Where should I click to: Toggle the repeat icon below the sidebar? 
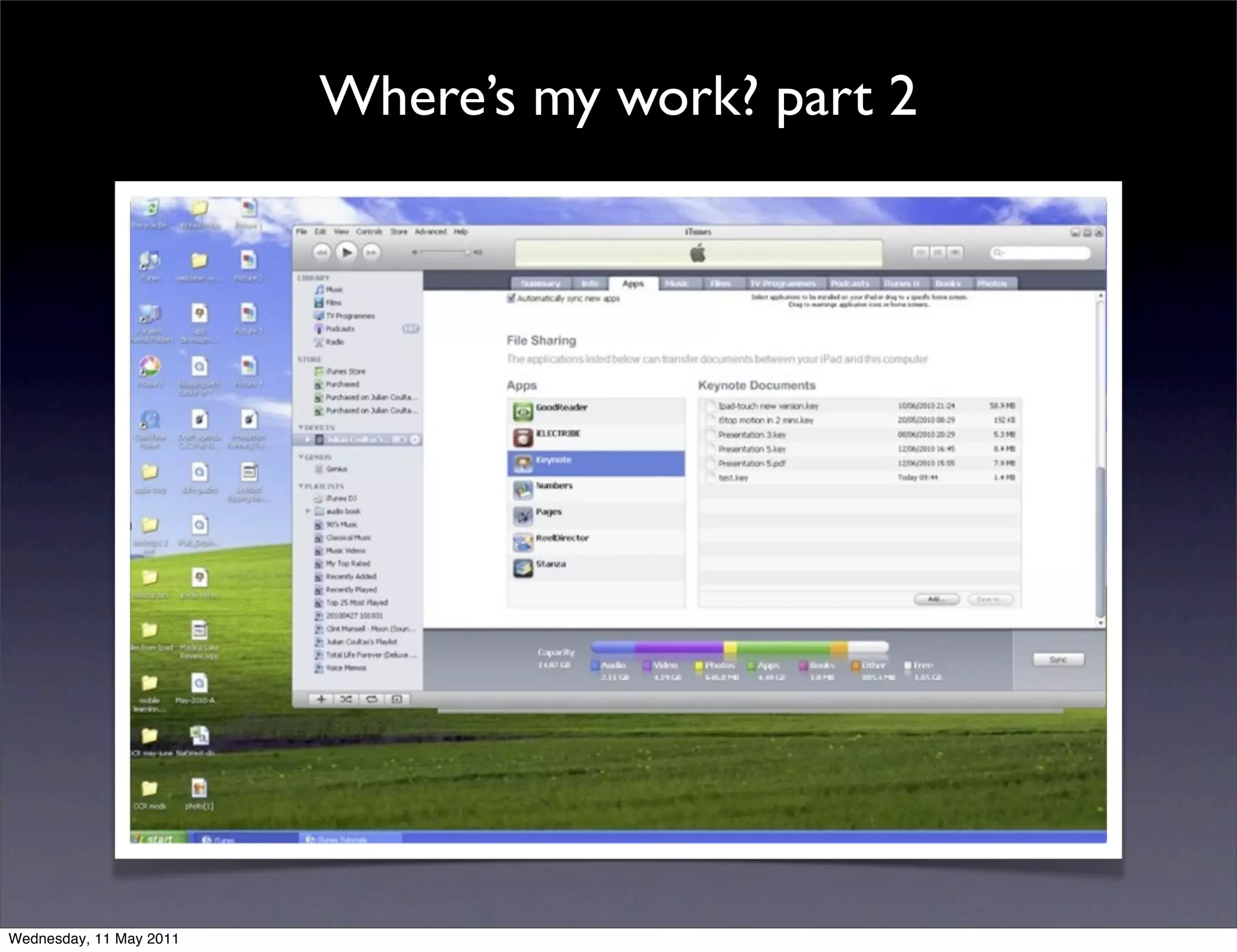tap(371, 699)
